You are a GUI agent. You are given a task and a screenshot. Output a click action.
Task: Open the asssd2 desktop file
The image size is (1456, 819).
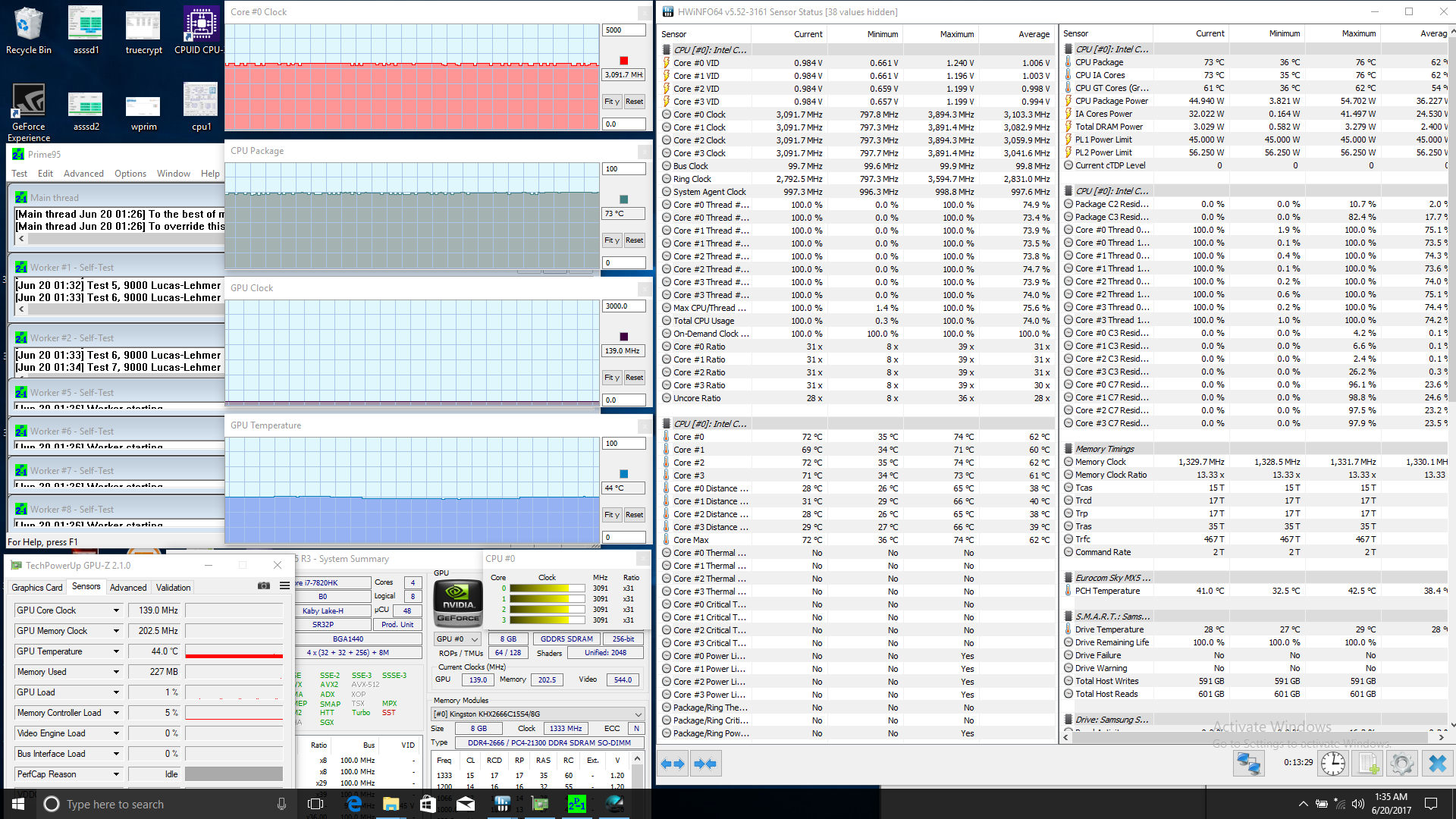point(86,112)
